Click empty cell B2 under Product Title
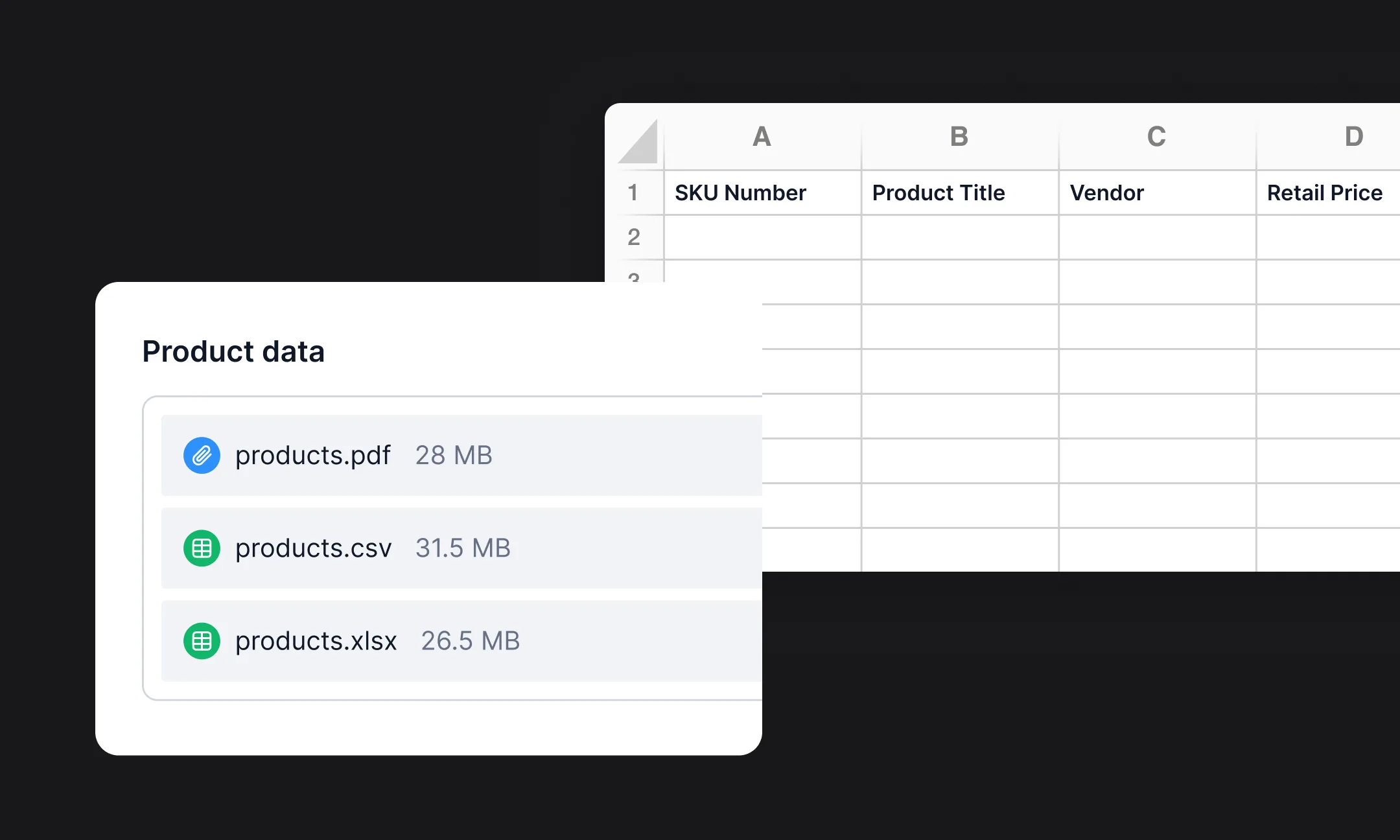Image resolution: width=1400 pixels, height=840 pixels. click(959, 237)
